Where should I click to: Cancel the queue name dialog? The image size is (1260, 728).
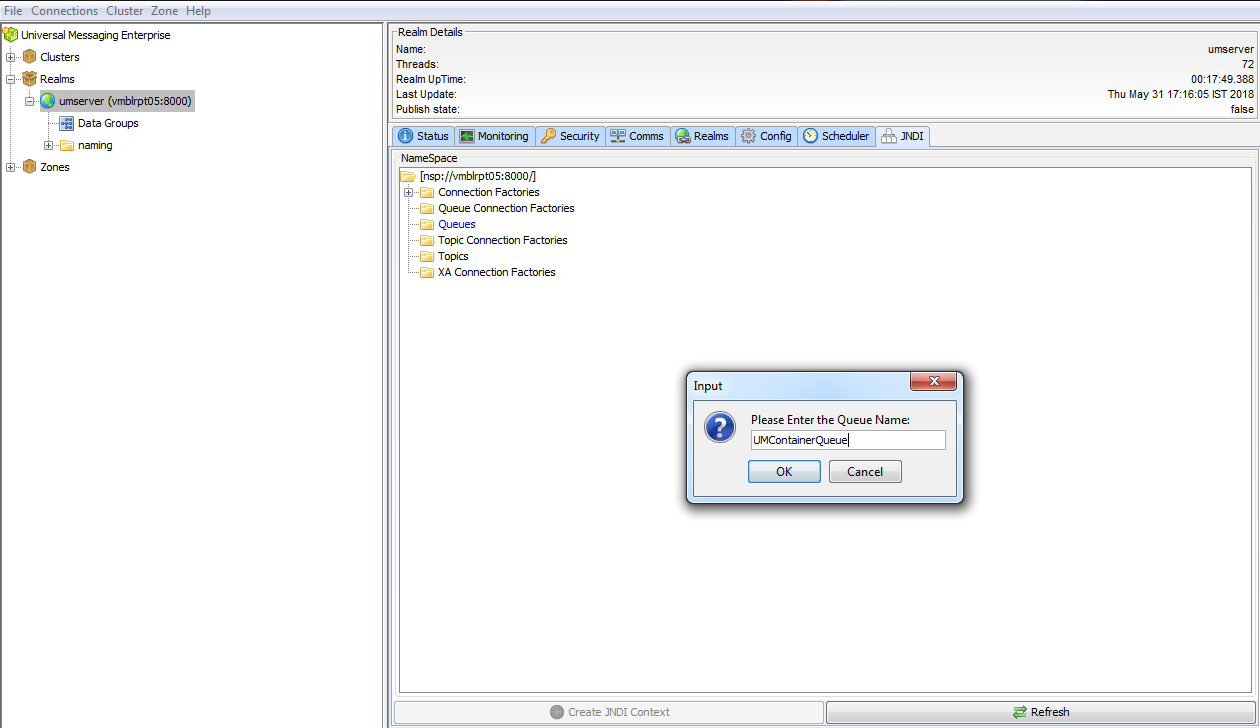(864, 471)
